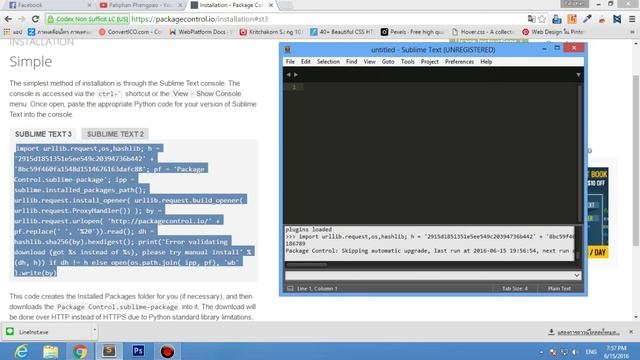Screen dimensions: 640x360
Task: Open the View menu in Sublime Text
Action: [x=369, y=62]
